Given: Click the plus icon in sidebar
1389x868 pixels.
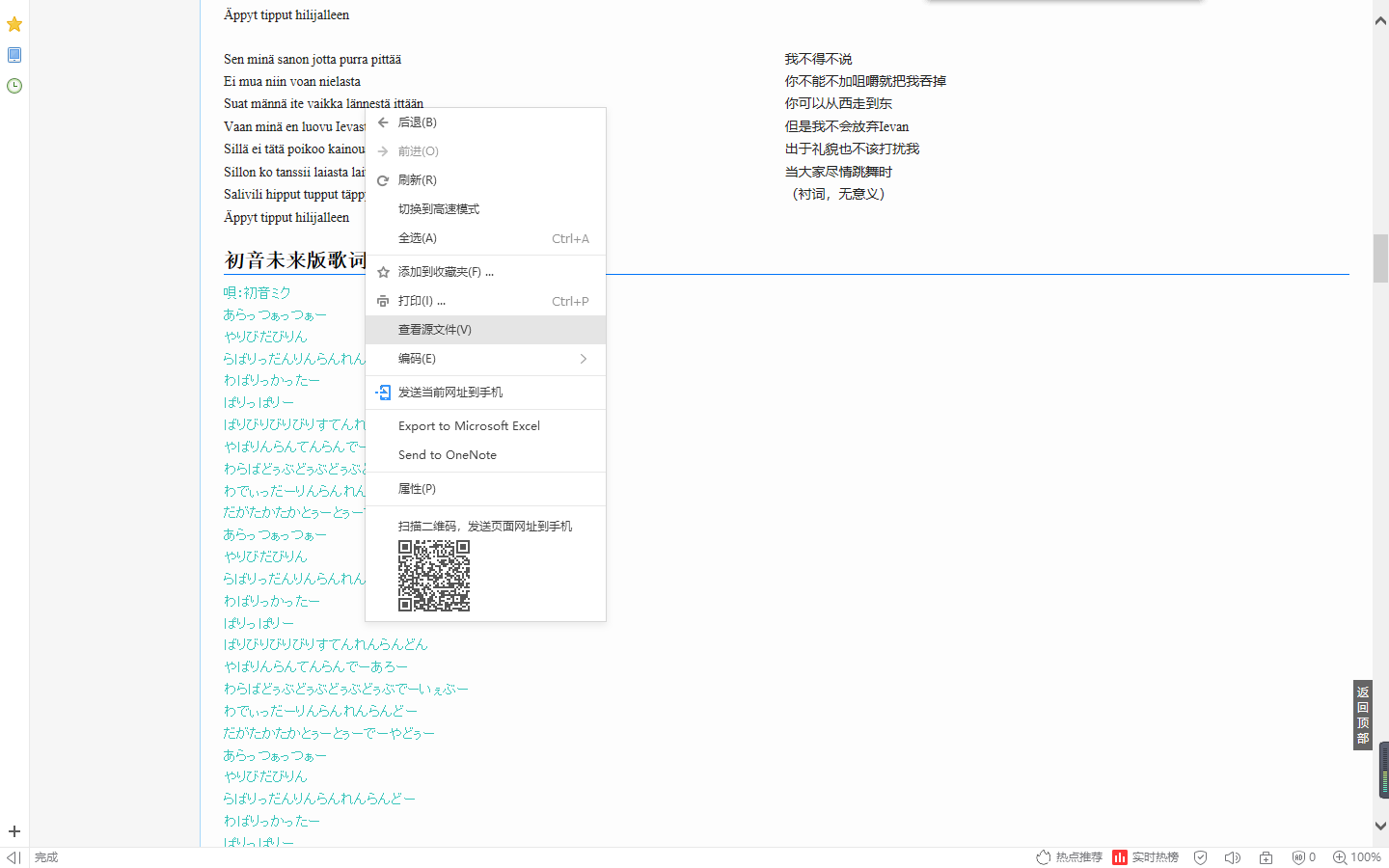Looking at the screenshot, I should (x=14, y=831).
